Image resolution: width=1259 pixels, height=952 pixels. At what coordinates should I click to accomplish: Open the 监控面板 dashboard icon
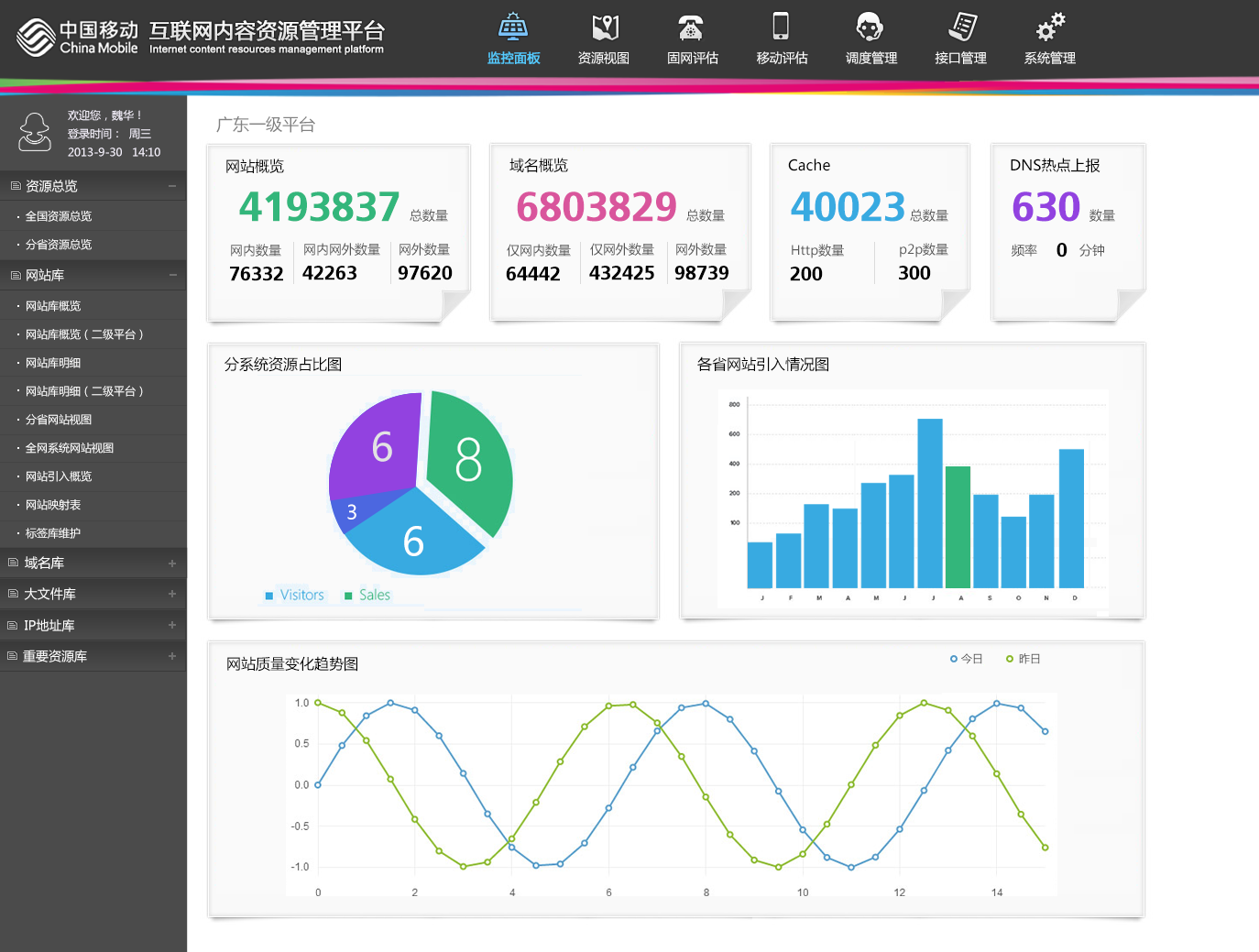tap(513, 27)
